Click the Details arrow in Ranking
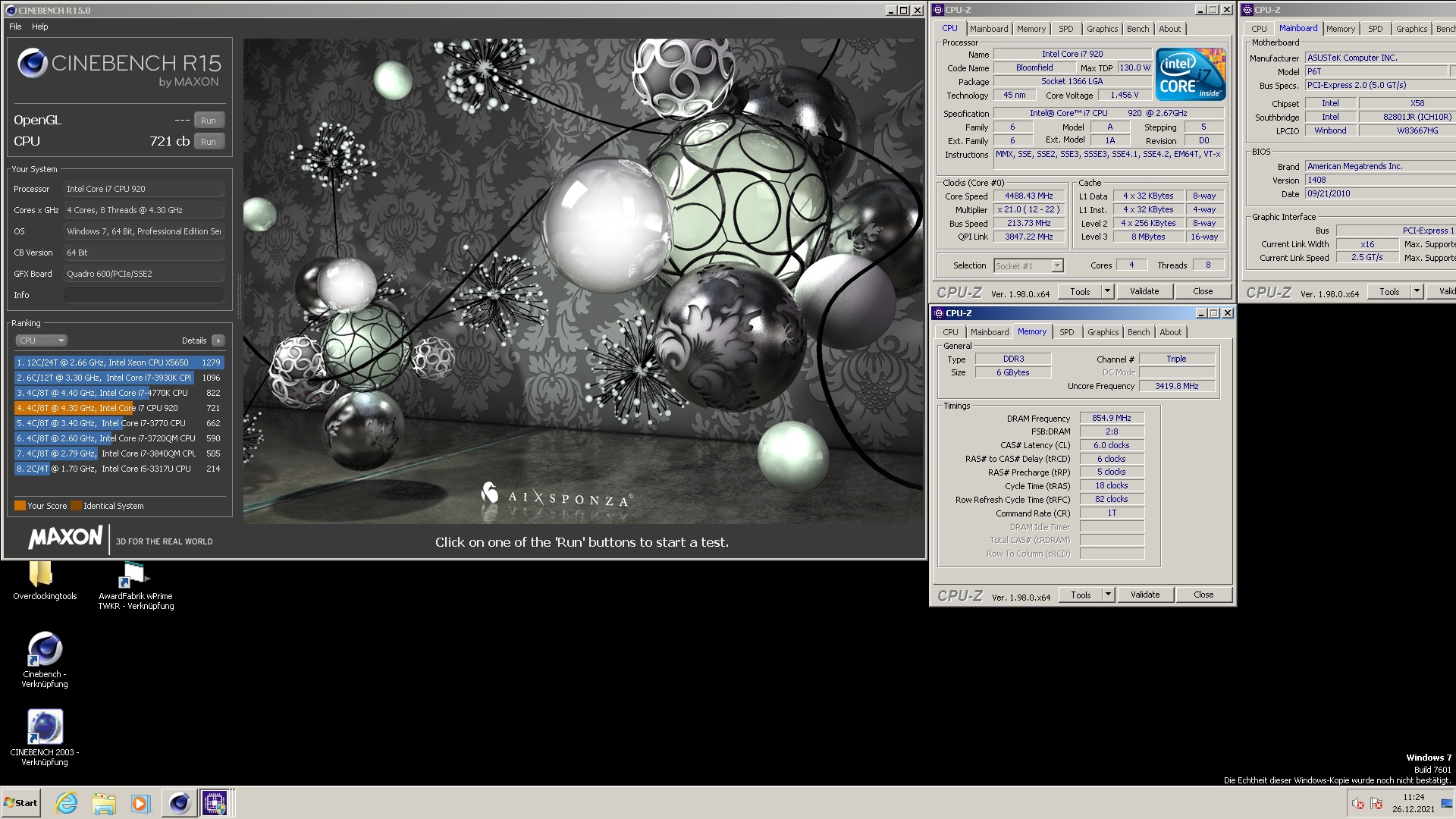Screen dimensions: 1456x819 pyautogui.click(x=218, y=340)
